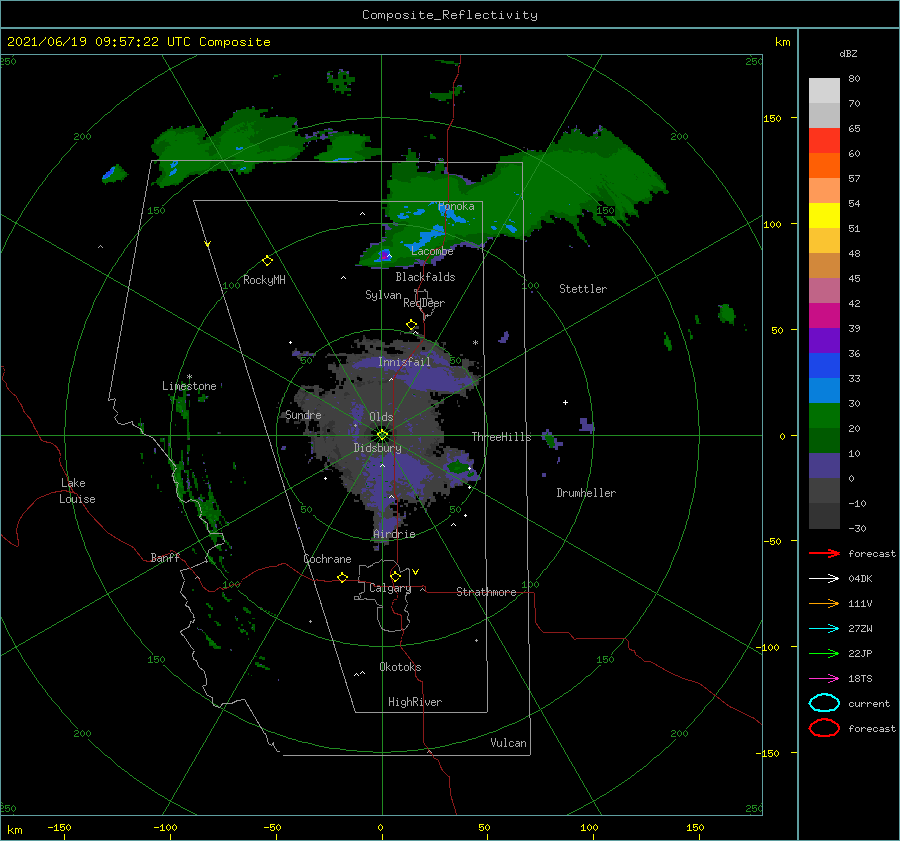
Task: Select the Cochrane label
Action: pos(327,559)
